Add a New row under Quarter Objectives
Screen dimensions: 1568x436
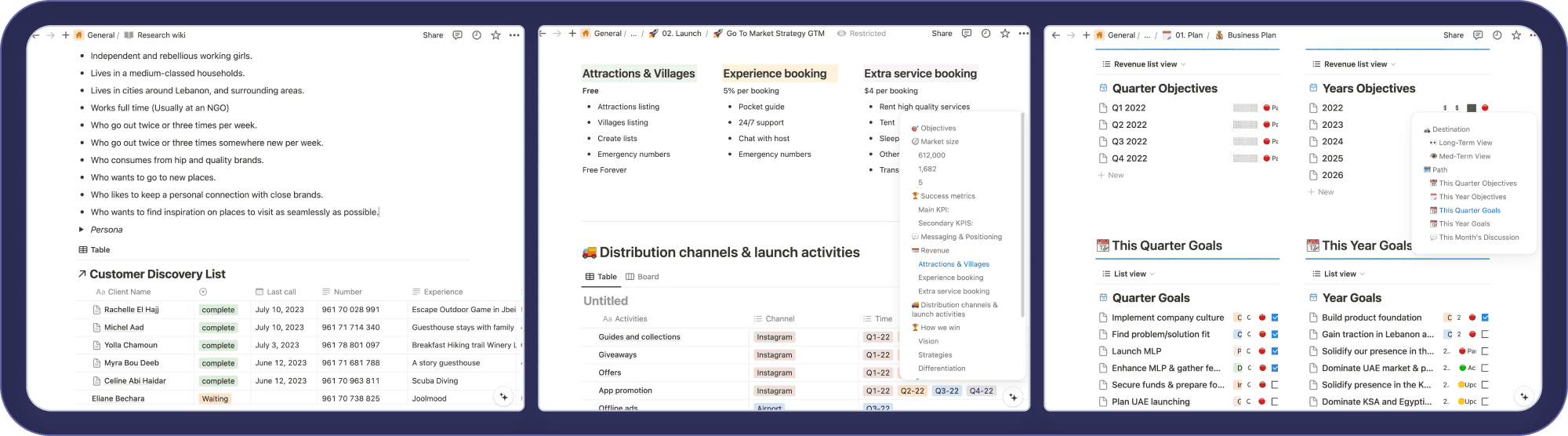pyautogui.click(x=1111, y=176)
